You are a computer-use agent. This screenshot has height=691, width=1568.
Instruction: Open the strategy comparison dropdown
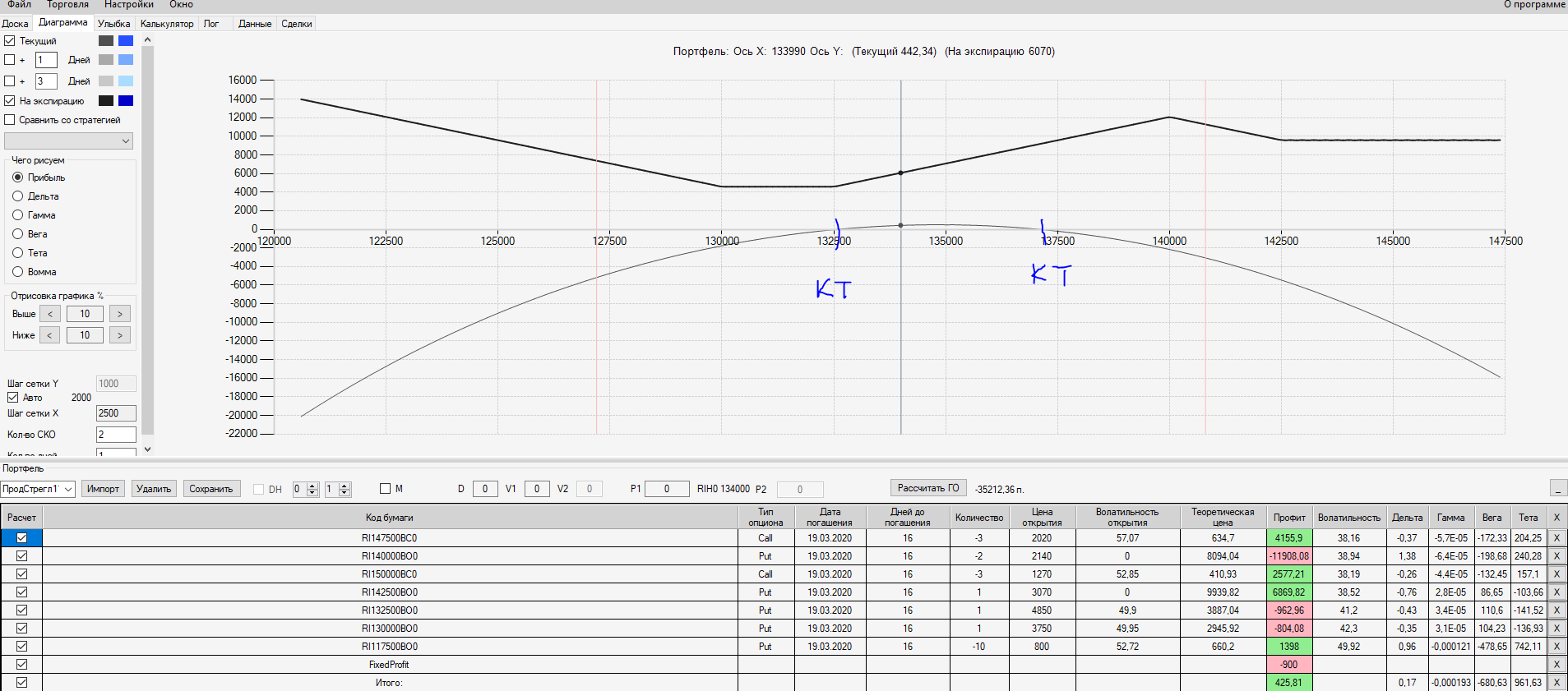pyautogui.click(x=68, y=141)
